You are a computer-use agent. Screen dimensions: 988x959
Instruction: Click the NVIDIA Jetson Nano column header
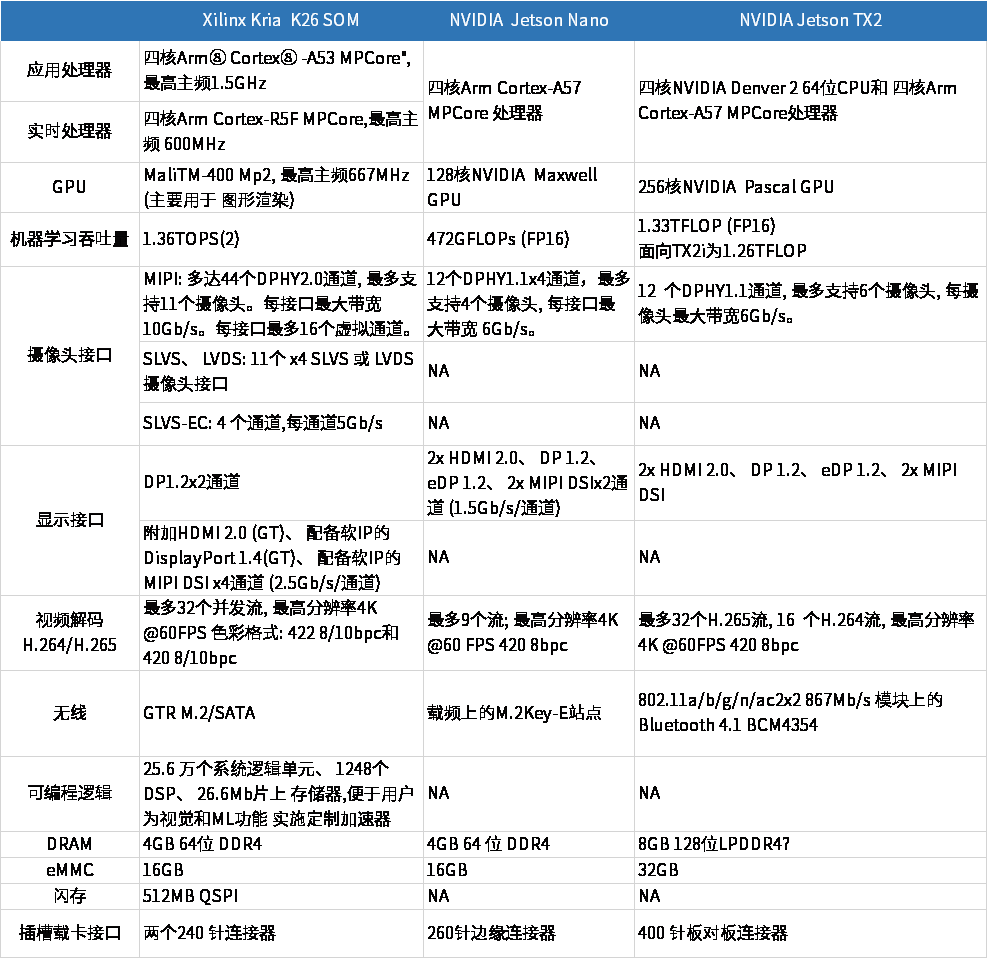[529, 20]
